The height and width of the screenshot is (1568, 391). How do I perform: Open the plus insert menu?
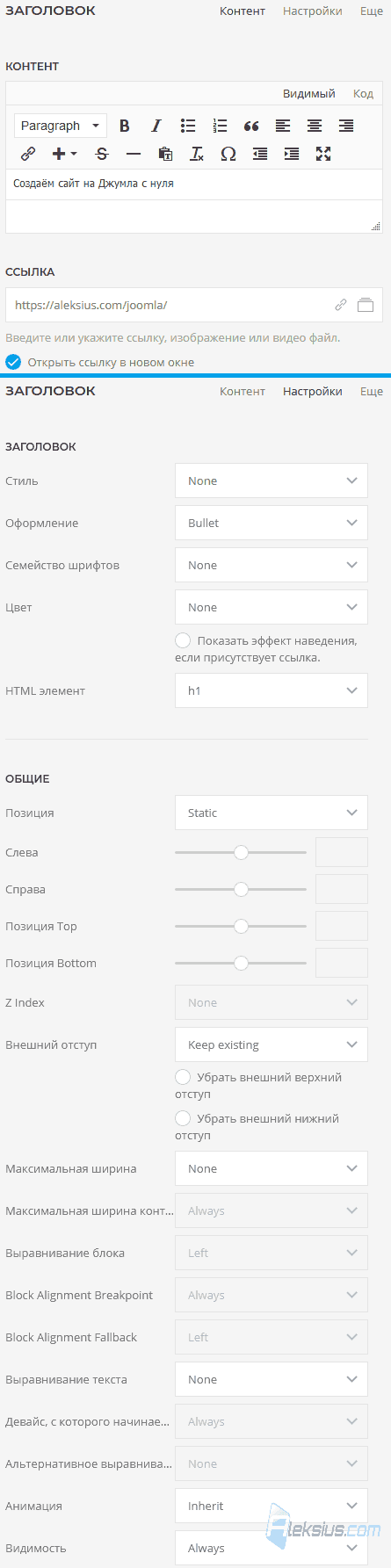pos(64,154)
